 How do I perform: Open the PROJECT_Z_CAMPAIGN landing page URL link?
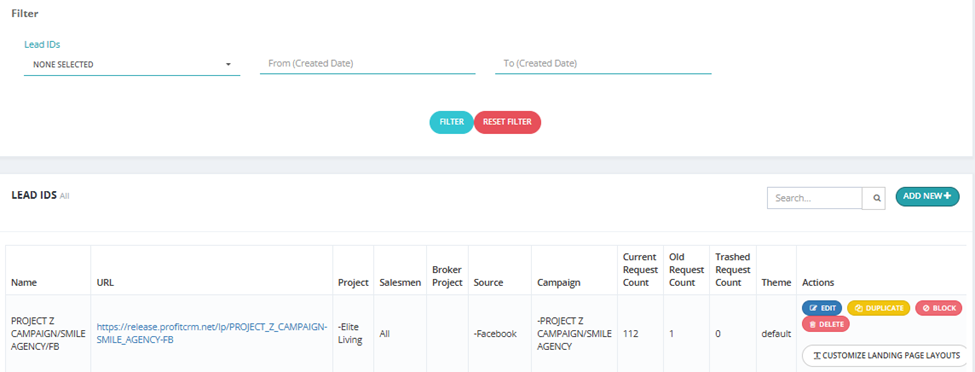[211, 333]
